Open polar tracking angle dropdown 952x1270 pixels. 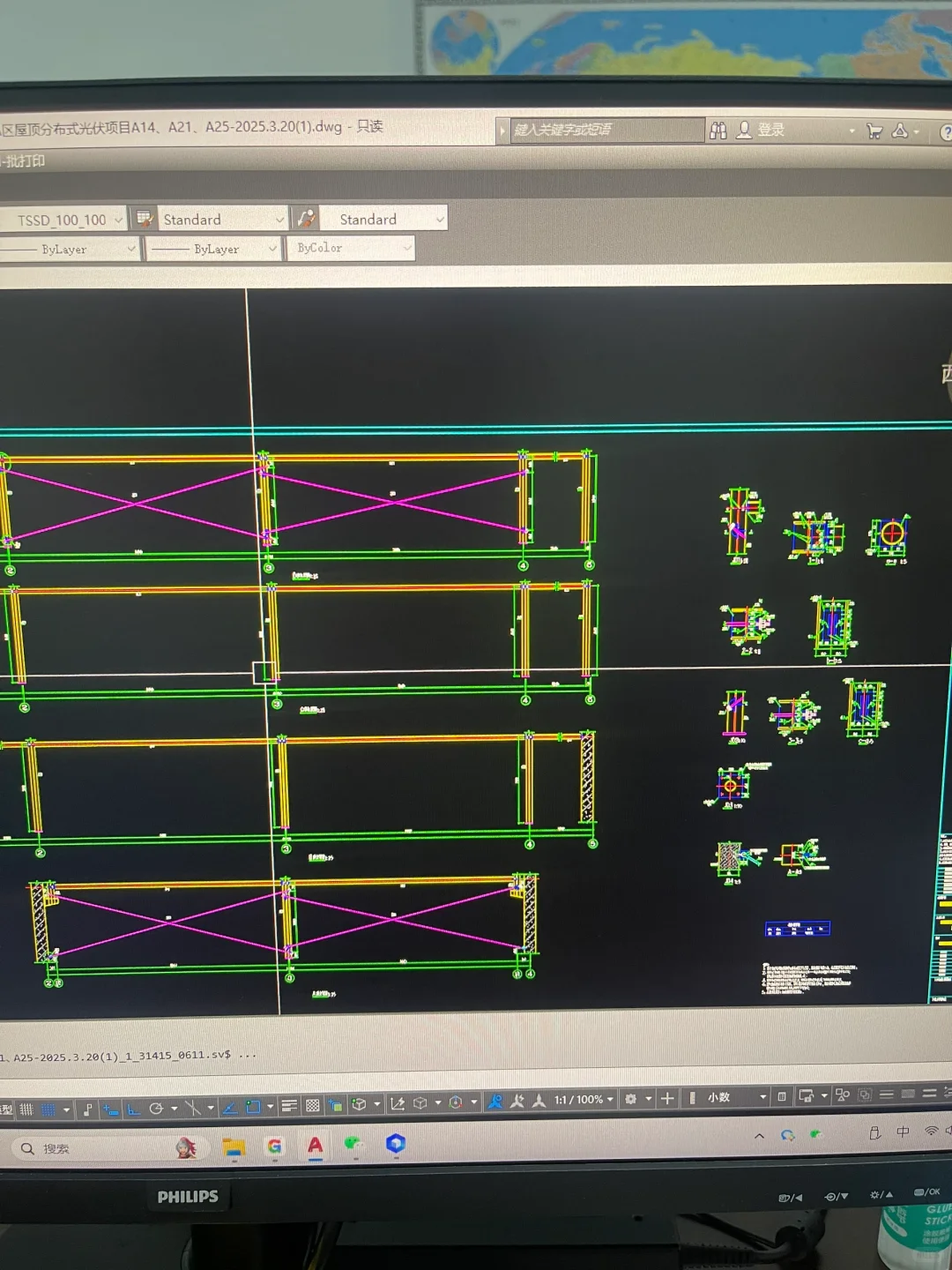pyautogui.click(x=175, y=1108)
